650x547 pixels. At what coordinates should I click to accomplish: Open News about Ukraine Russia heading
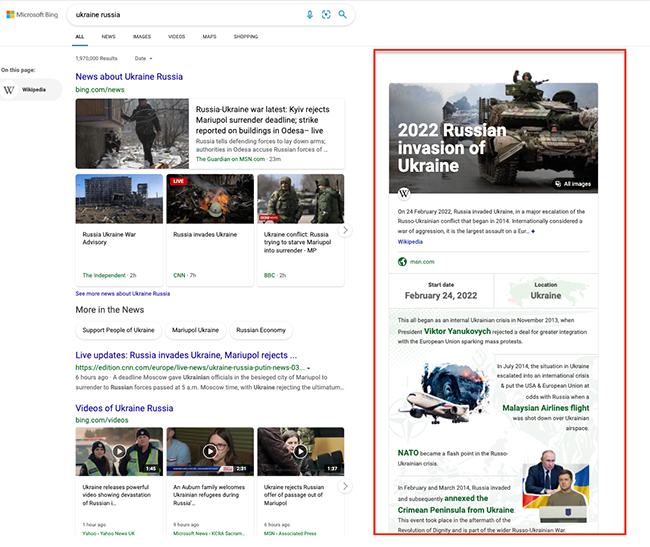[129, 77]
